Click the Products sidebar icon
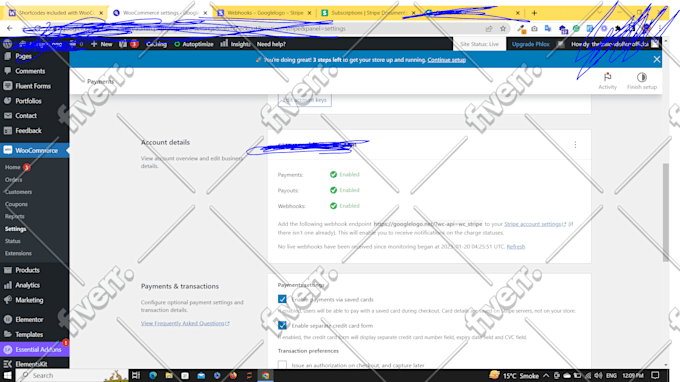Viewport: 680px width, 382px height. pyautogui.click(x=8, y=270)
